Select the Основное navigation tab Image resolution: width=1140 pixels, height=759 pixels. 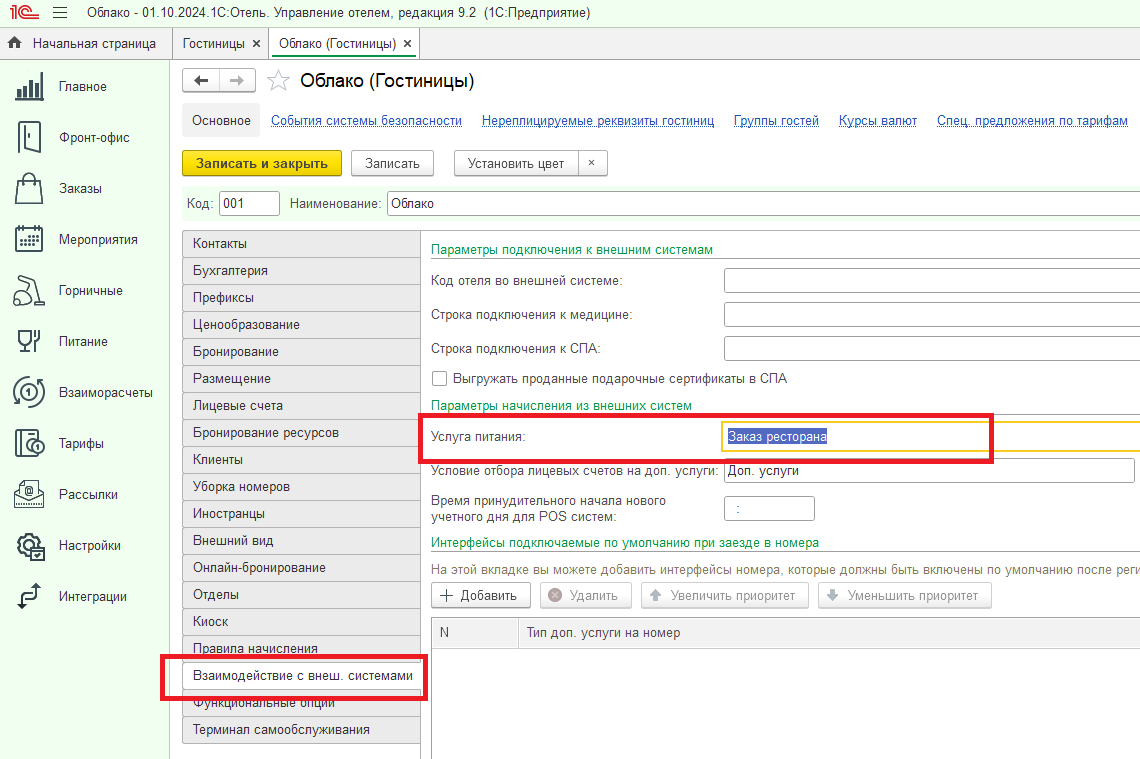[221, 121]
